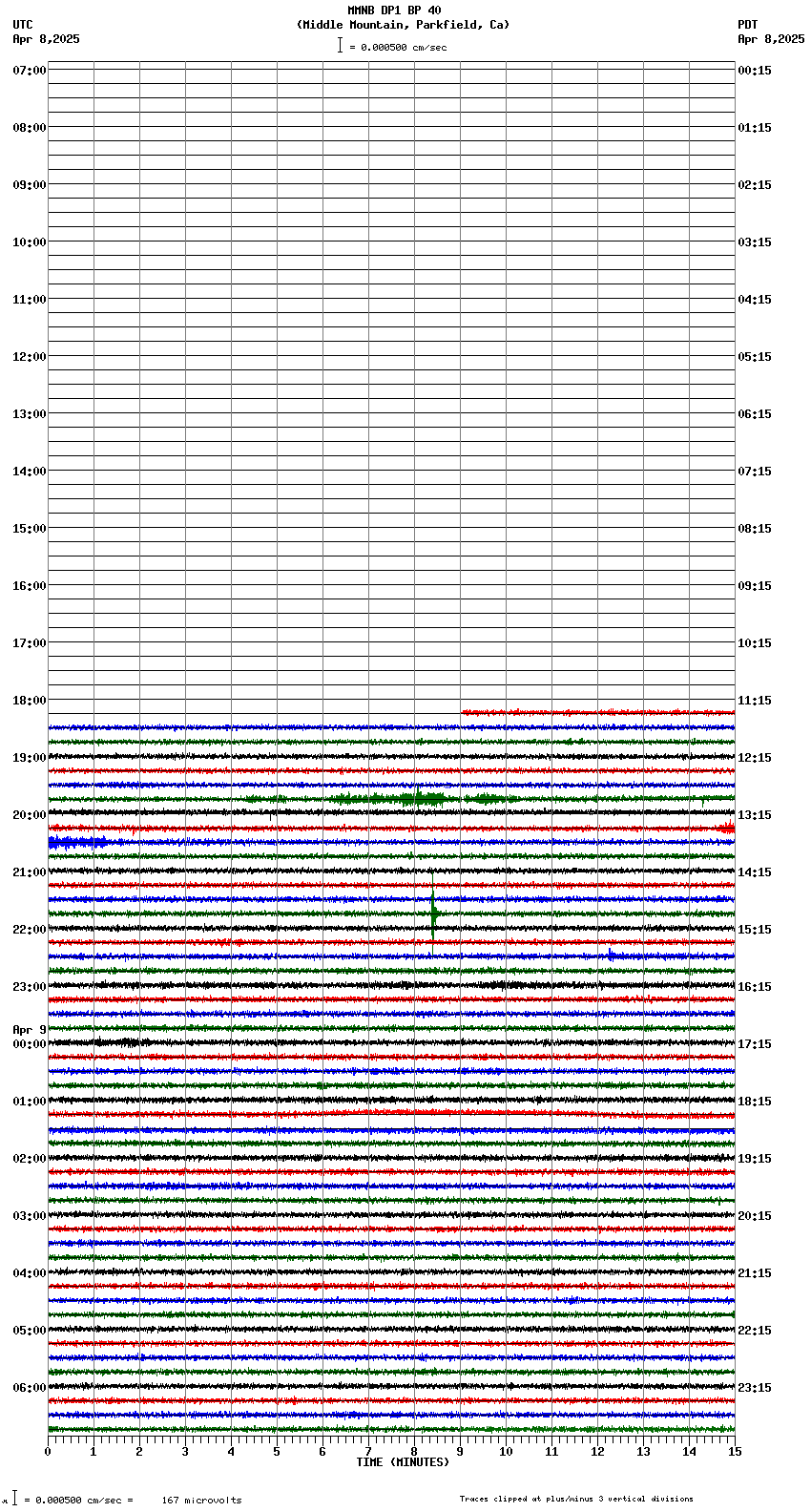Click the '23:15' PDT time label

(755, 1388)
